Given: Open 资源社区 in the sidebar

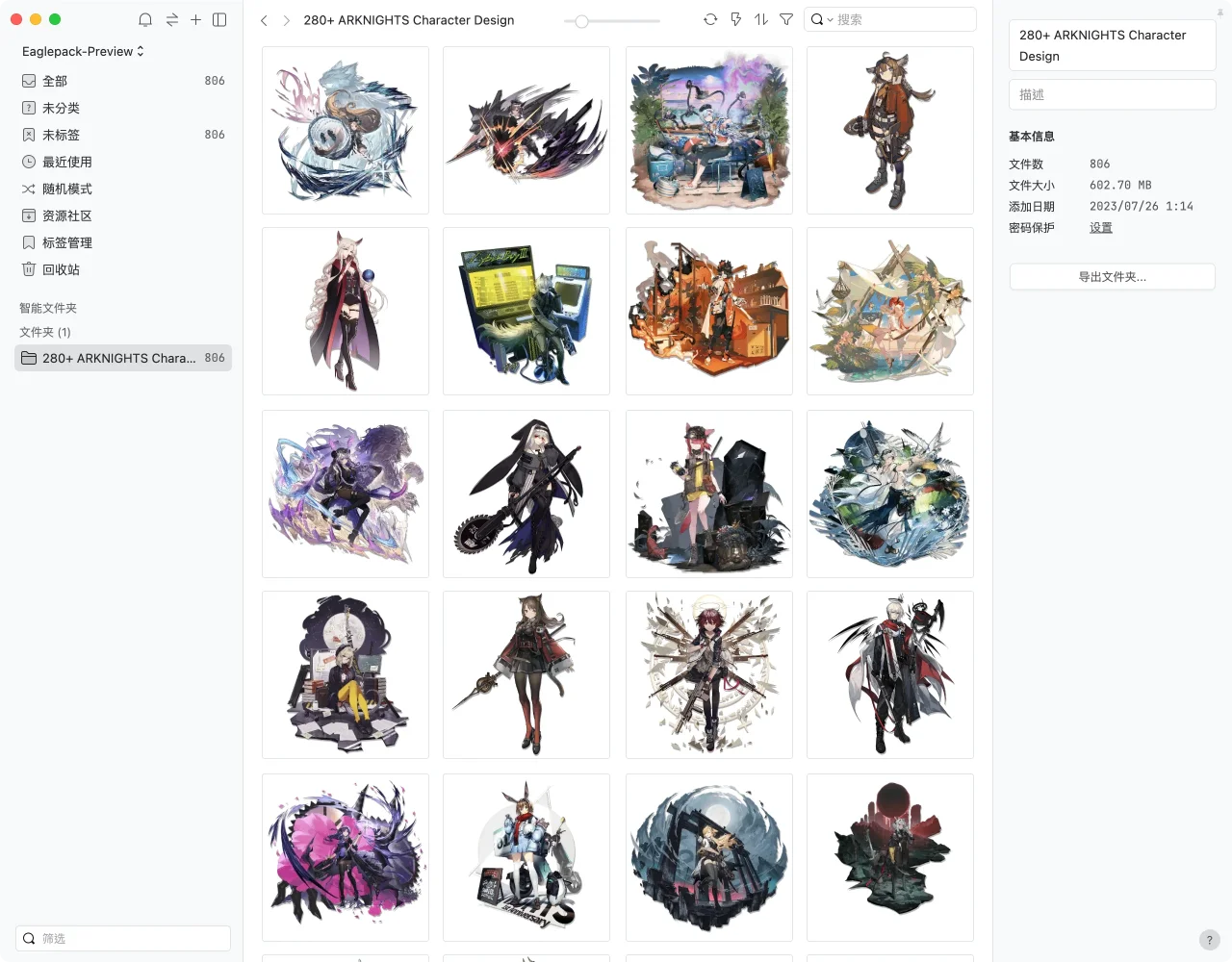Looking at the screenshot, I should coord(122,215).
